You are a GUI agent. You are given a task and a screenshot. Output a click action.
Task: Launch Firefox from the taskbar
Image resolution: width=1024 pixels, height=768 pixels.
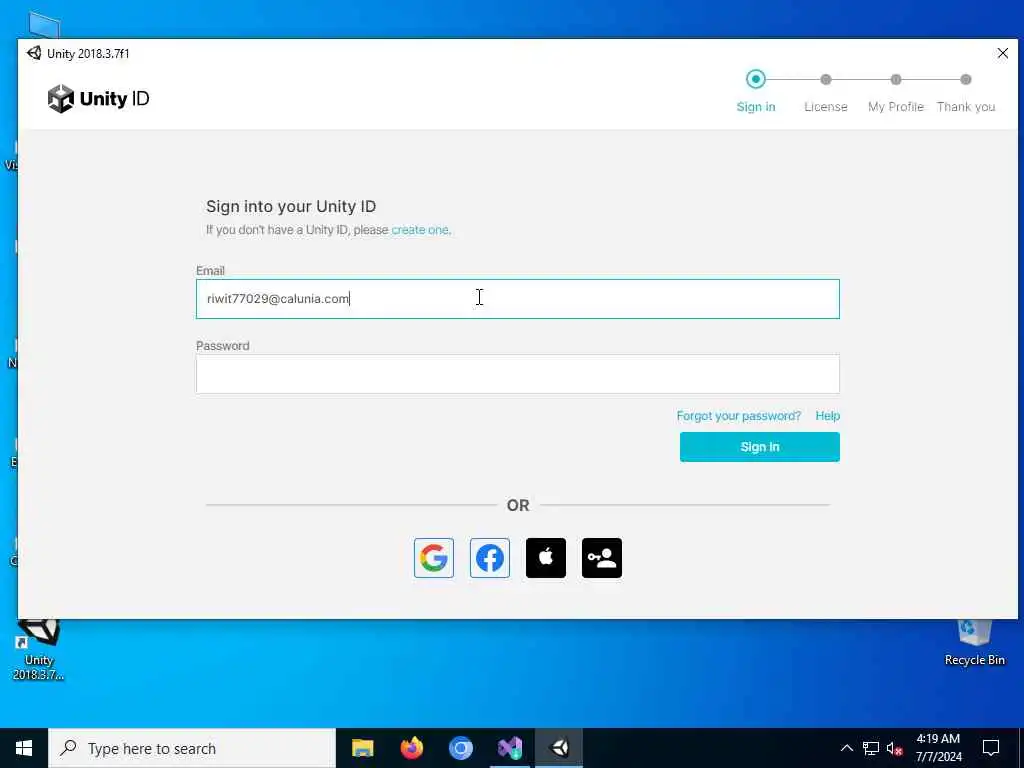[411, 748]
